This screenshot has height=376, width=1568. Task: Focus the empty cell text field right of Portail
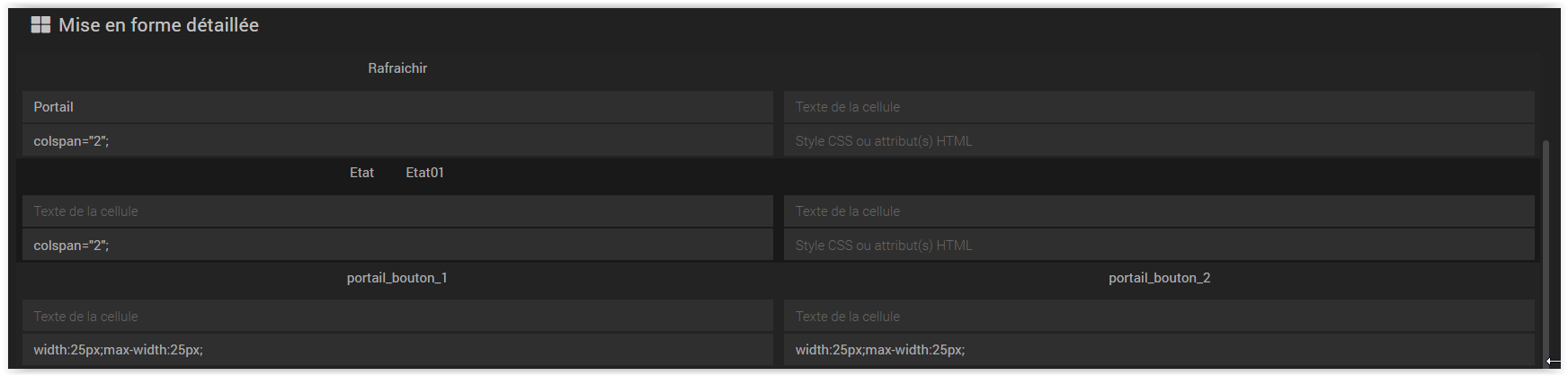point(1159,107)
